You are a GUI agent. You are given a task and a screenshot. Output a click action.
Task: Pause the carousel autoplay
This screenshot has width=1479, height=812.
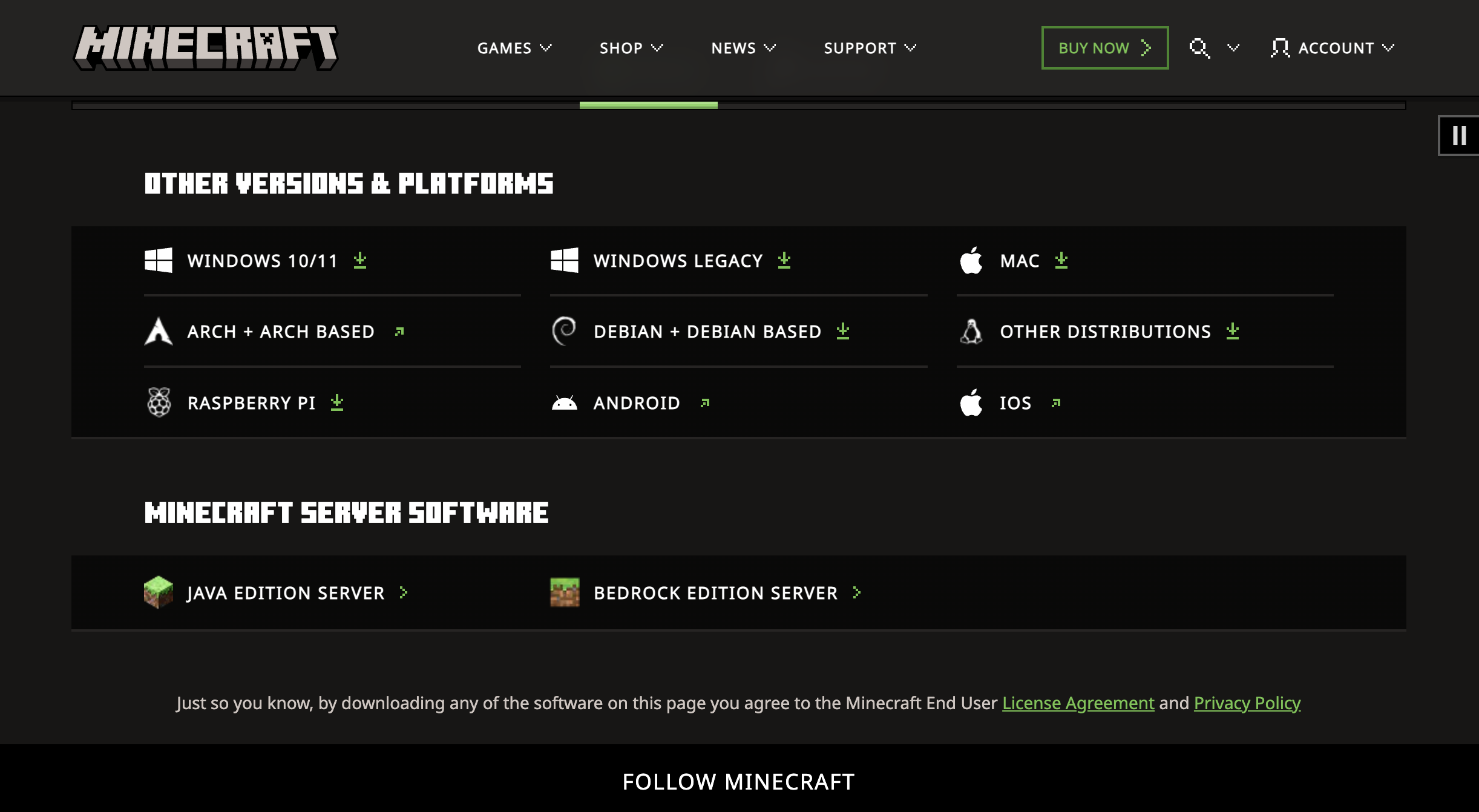point(1459,136)
